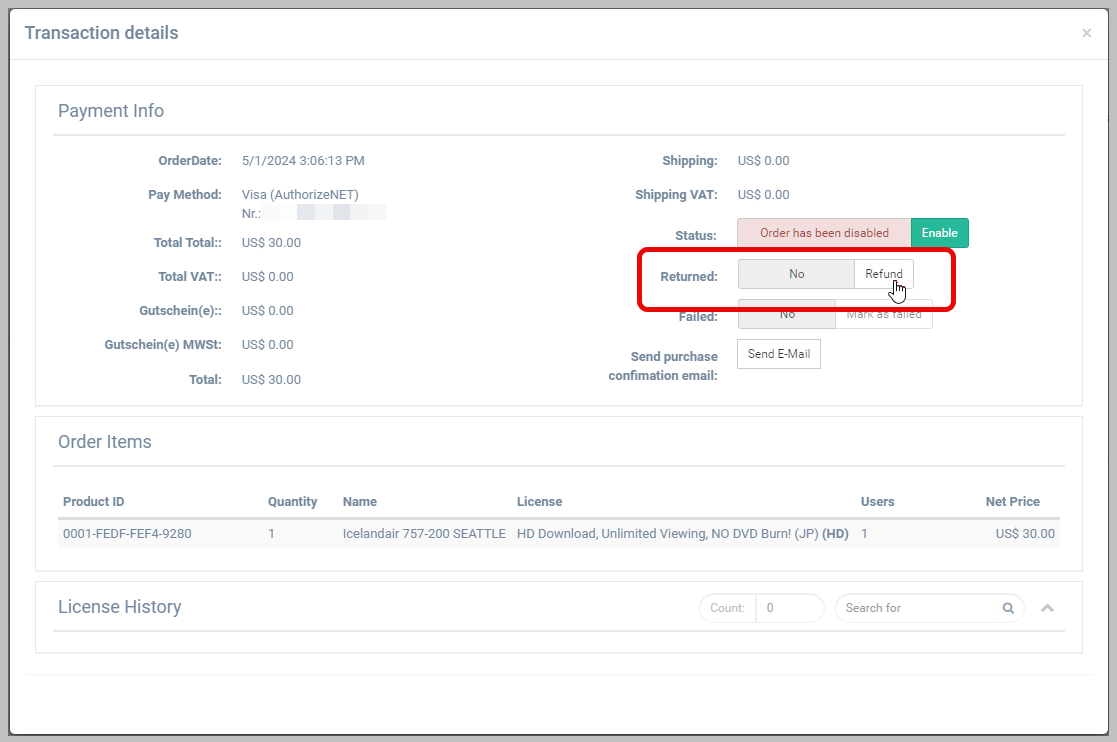Send the purchase confirmation e-mail
The width and height of the screenshot is (1117, 742).
(x=778, y=354)
